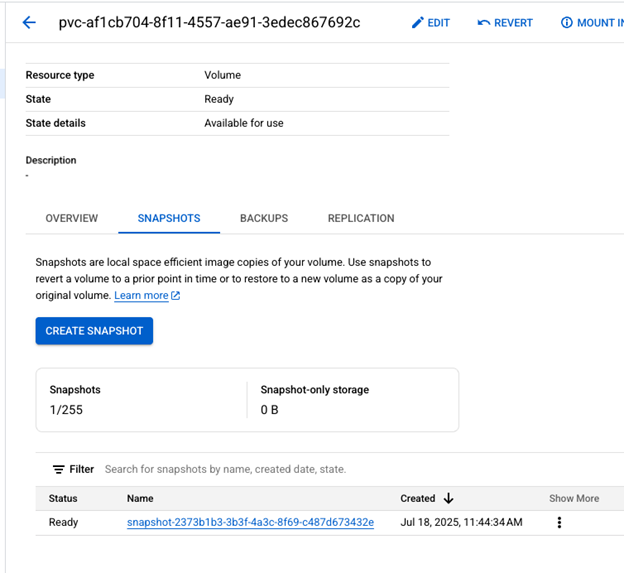
Task: Click the Created column header
Action: point(418,498)
